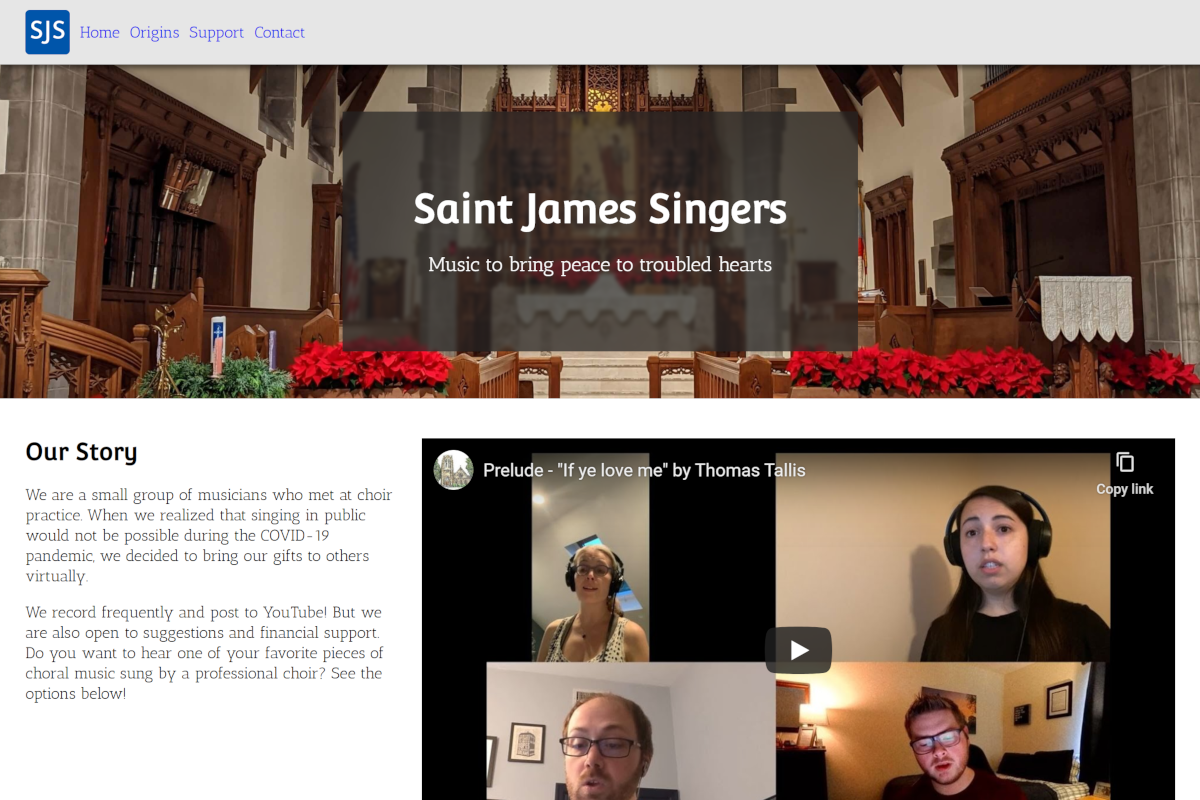This screenshot has height=800, width=1200.
Task: Click the SJS logo icon
Action: [47, 32]
